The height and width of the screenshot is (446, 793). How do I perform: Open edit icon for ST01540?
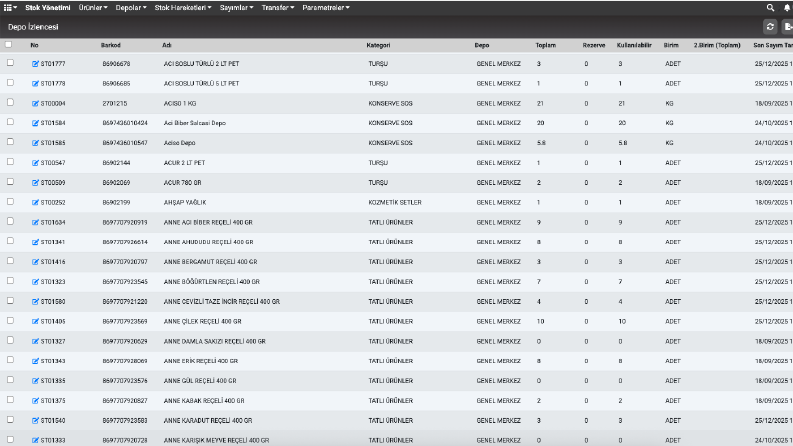coord(35,421)
